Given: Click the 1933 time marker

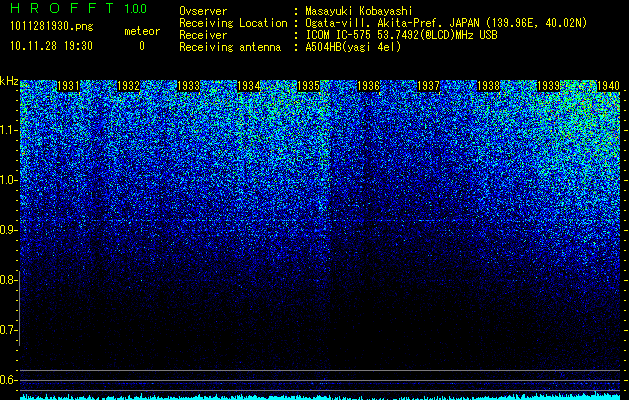Looking at the screenshot, I should coord(189,86).
